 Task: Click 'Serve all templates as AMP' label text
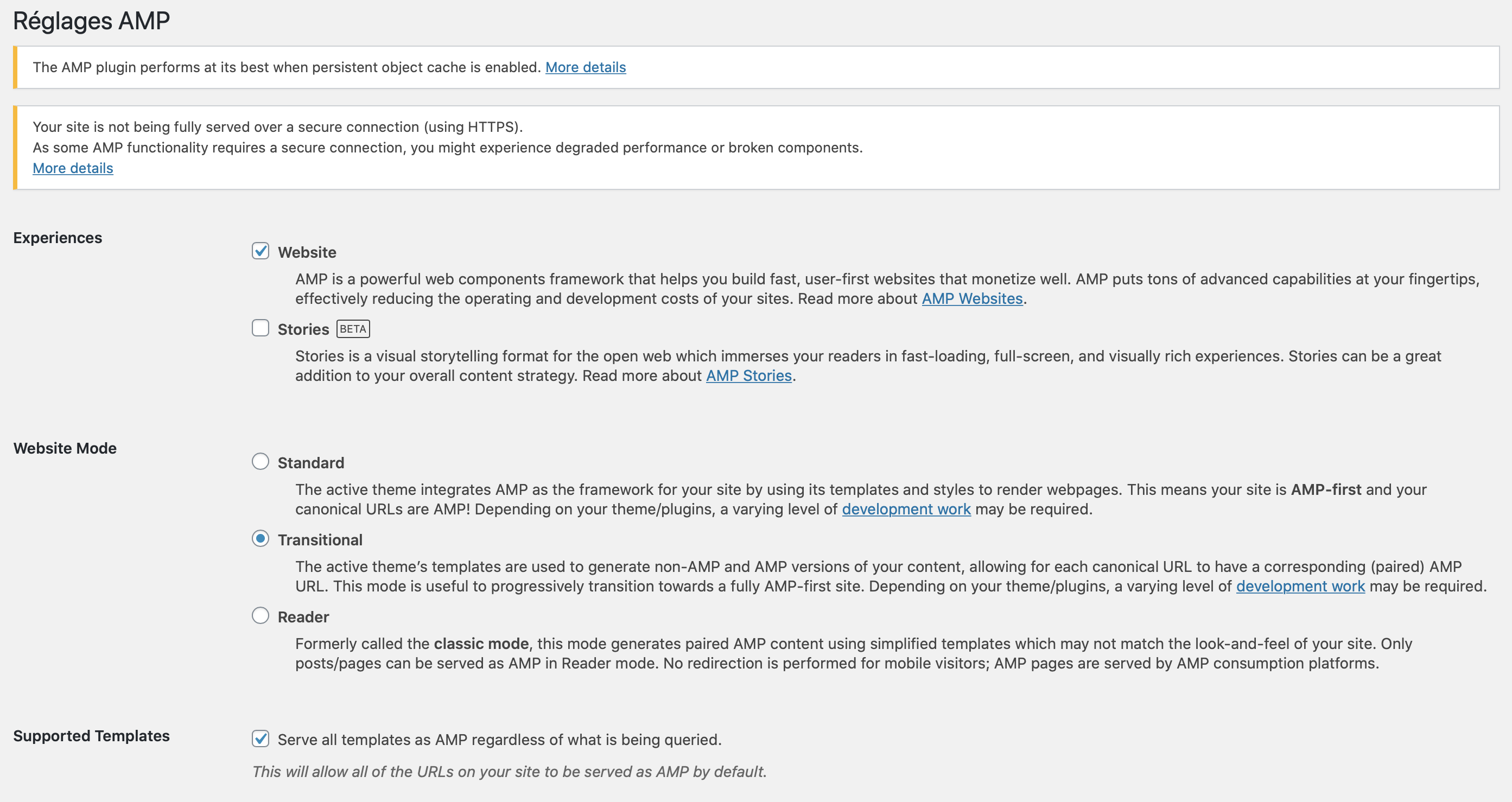click(499, 740)
